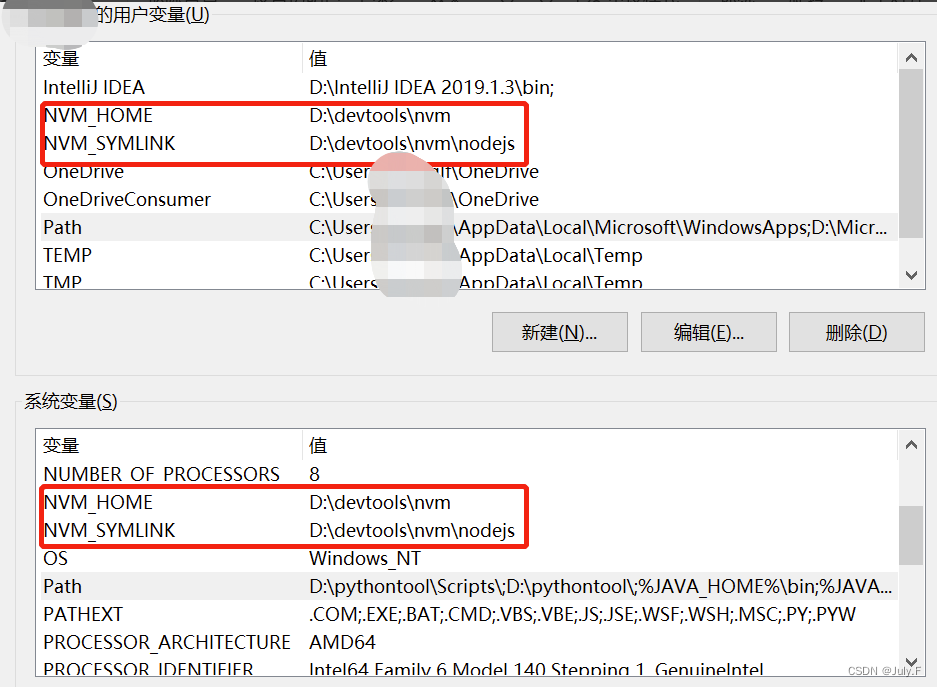Click the 新建(N) button
Viewport: 937px width, 687px height.
(x=559, y=332)
